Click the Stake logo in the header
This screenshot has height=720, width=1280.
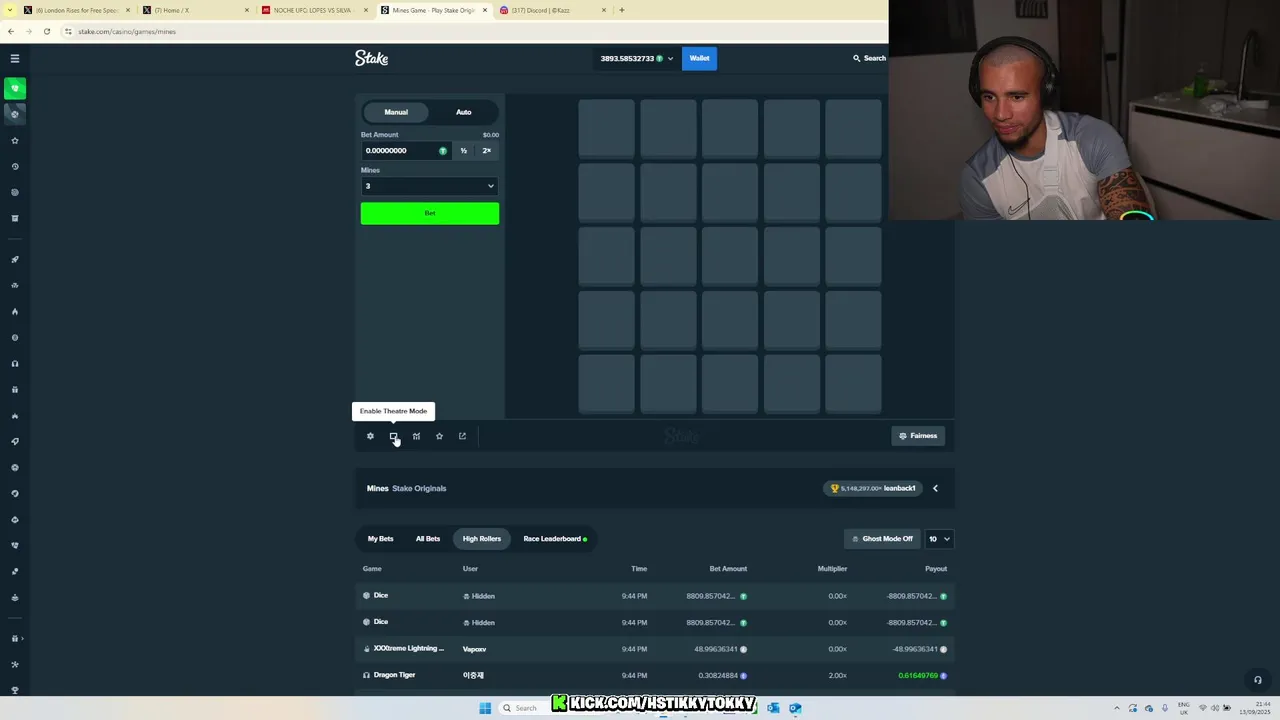pos(371,58)
